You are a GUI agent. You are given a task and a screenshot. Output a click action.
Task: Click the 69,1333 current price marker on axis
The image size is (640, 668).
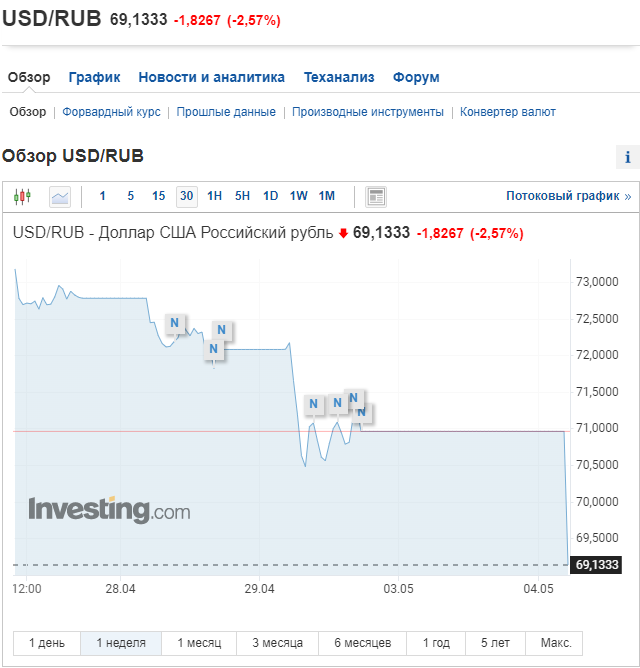pyautogui.click(x=596, y=564)
